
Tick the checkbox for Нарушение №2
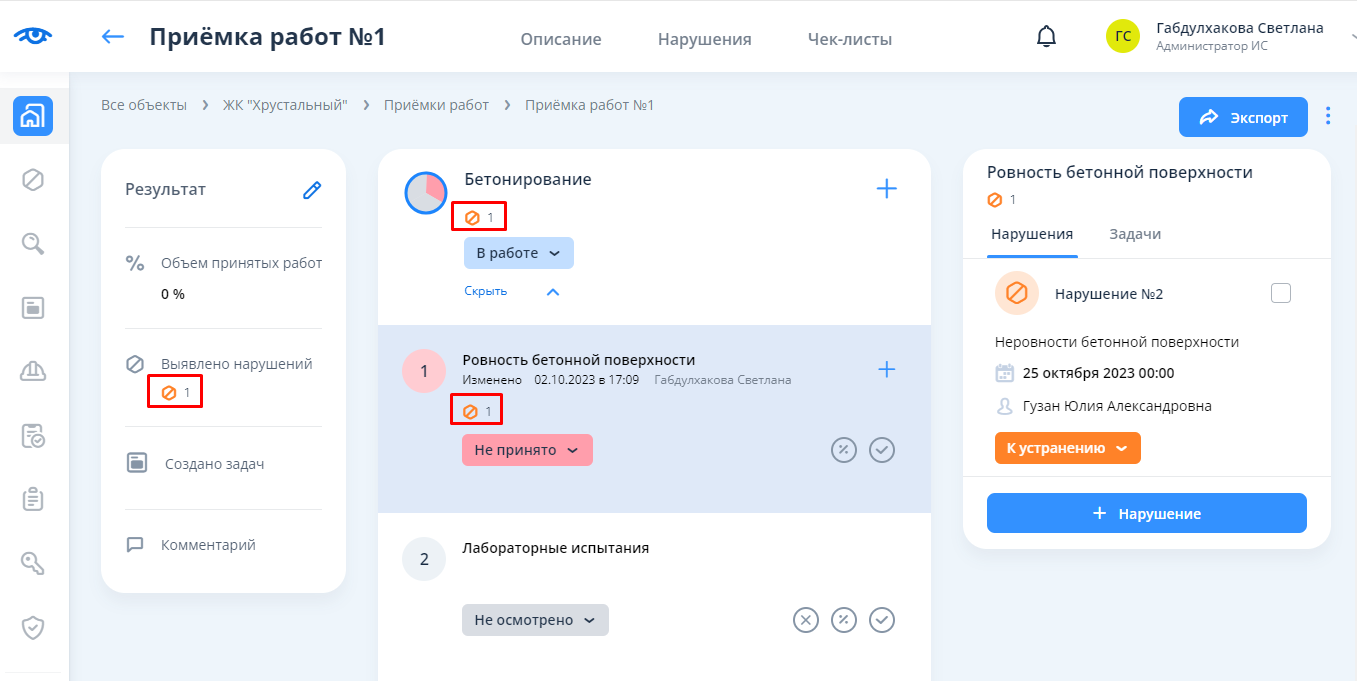(1280, 293)
